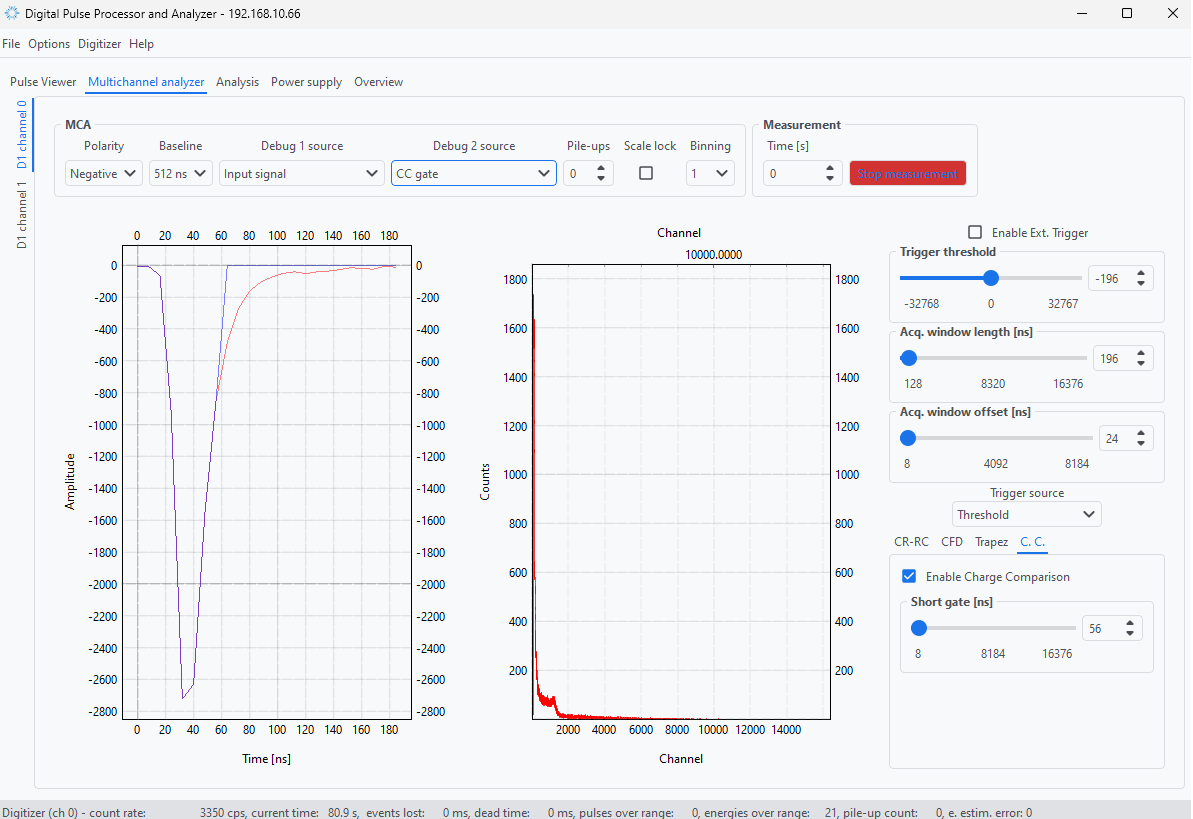Open the Polarity dropdown
The width and height of the screenshot is (1193, 819).
coord(104,173)
